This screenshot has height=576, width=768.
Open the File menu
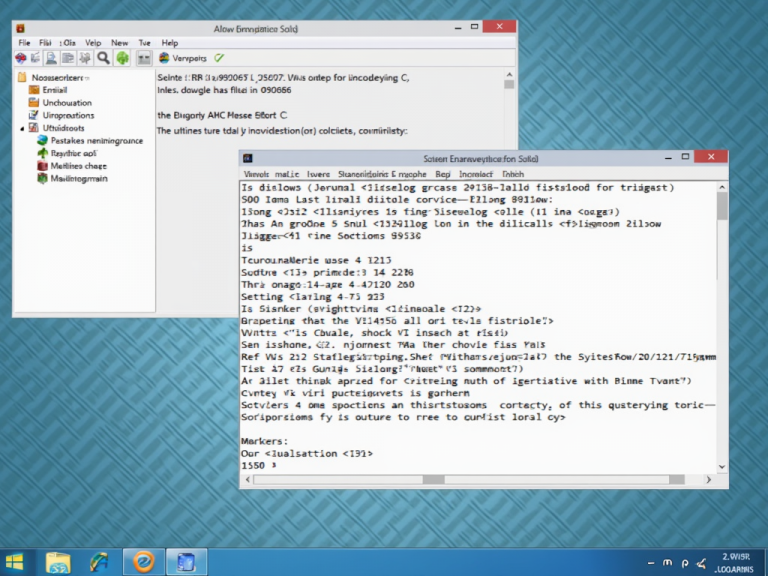tap(24, 43)
